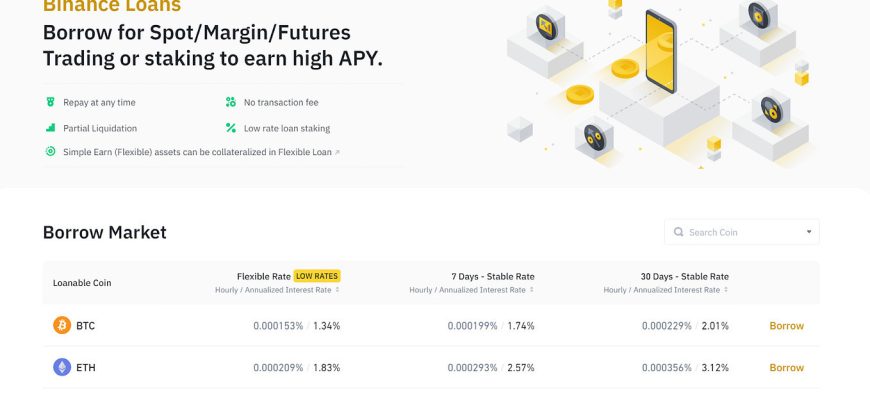
Task: Sort by 30 Days Stable Rate arrows
Action: pos(726,290)
